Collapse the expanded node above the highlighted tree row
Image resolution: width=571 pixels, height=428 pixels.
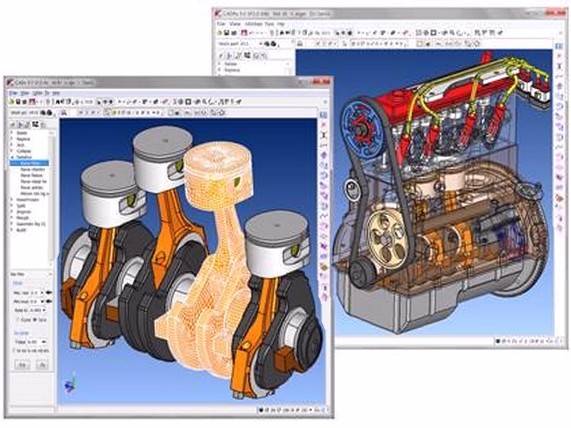click(x=12, y=157)
